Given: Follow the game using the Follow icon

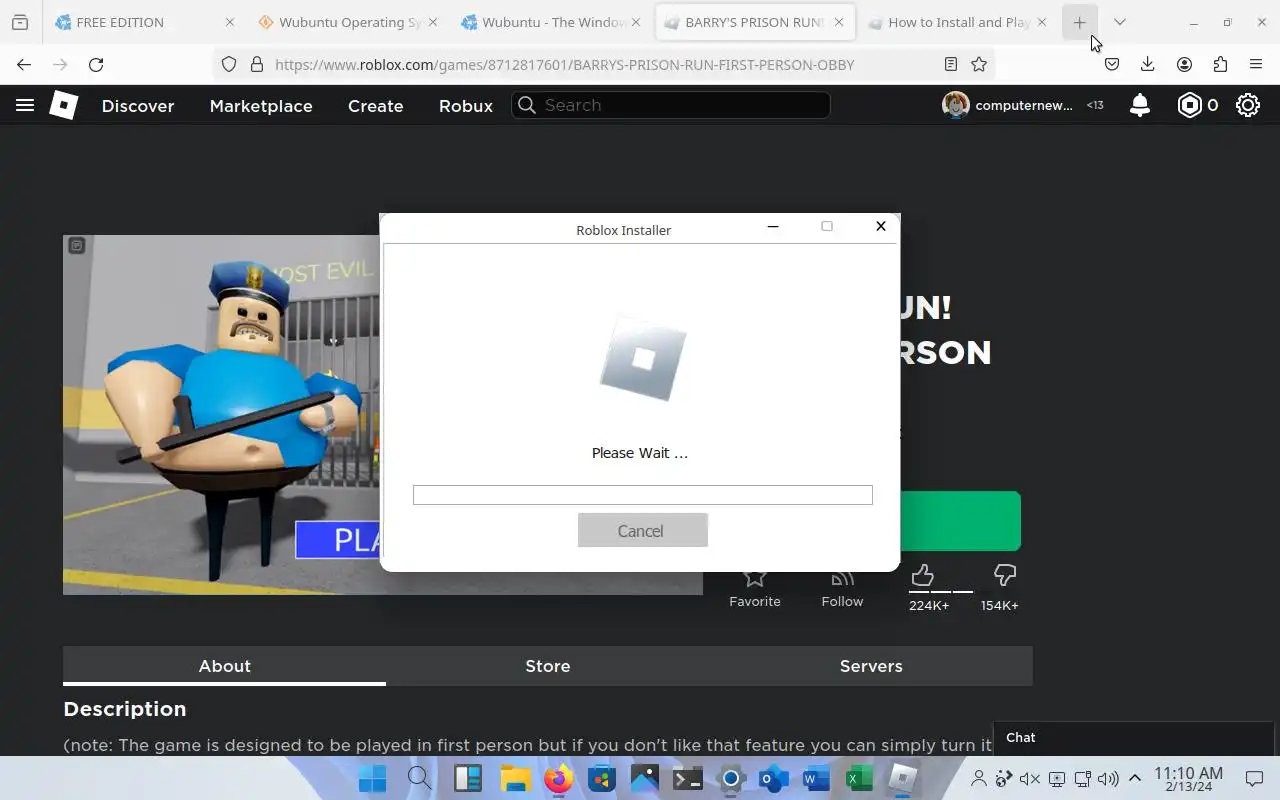Looking at the screenshot, I should (x=842, y=577).
